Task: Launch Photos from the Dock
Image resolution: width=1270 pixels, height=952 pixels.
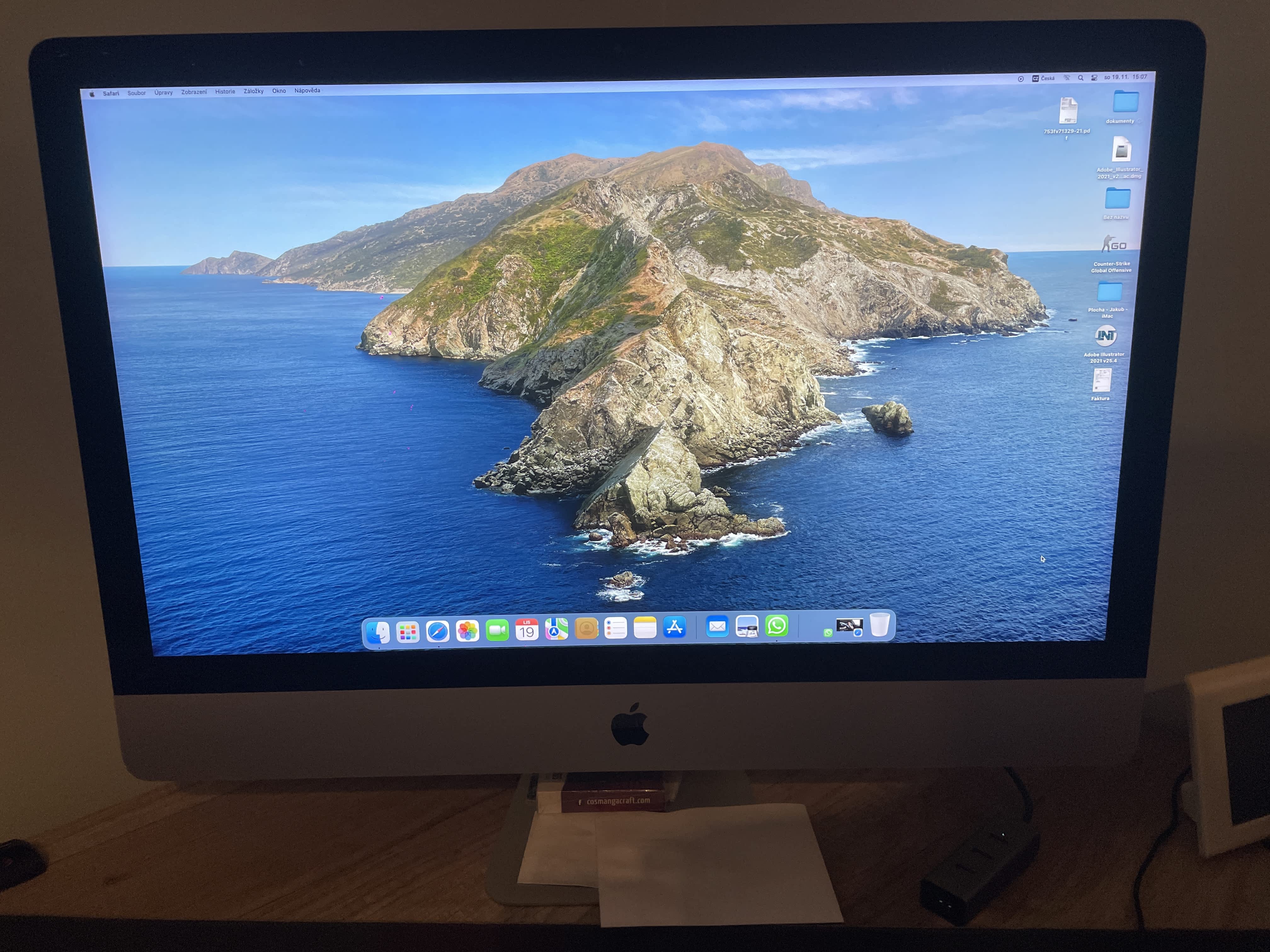Action: [x=467, y=631]
